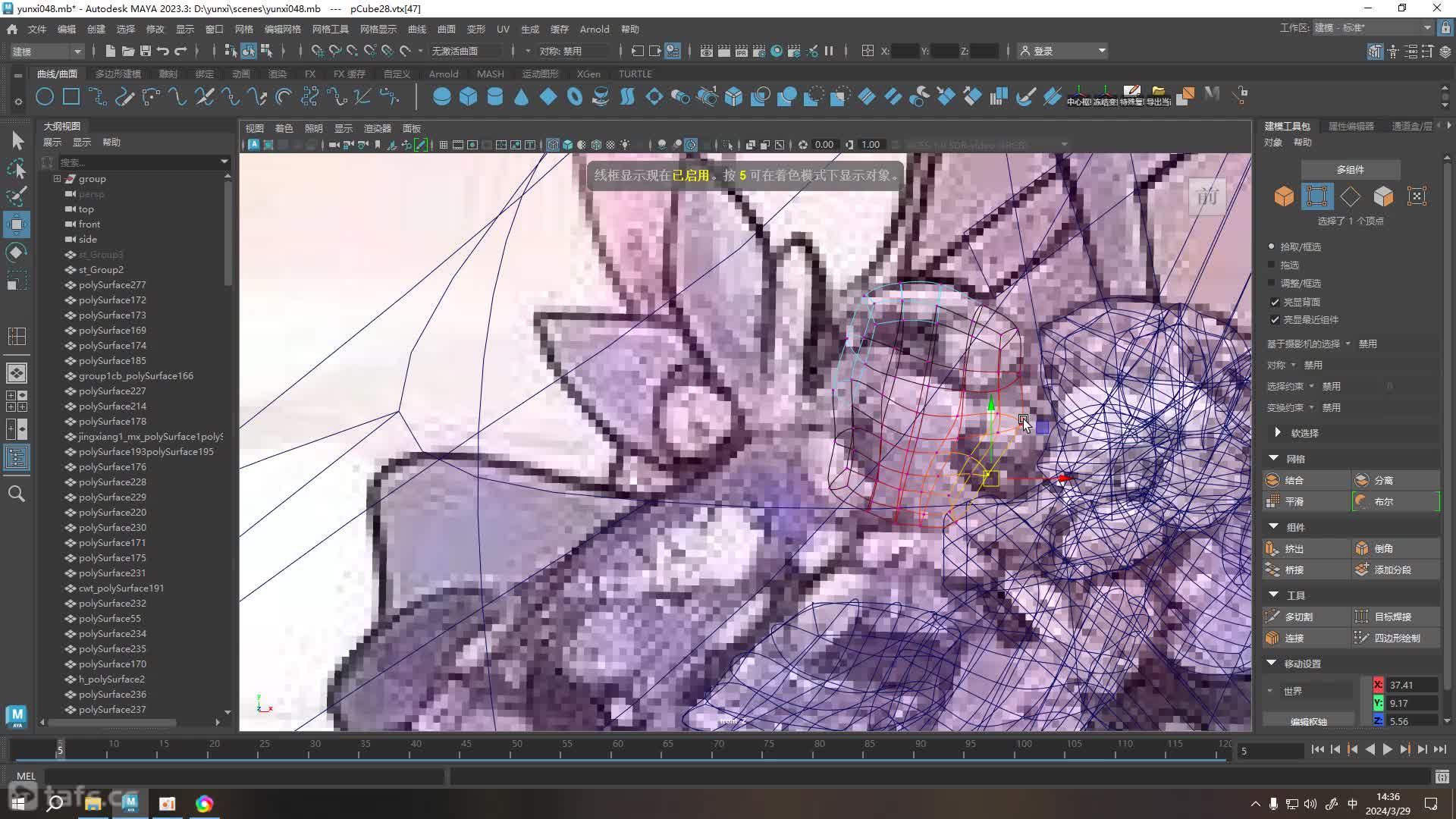
Task: Open the viewport 着色 menu
Action: pyautogui.click(x=284, y=128)
